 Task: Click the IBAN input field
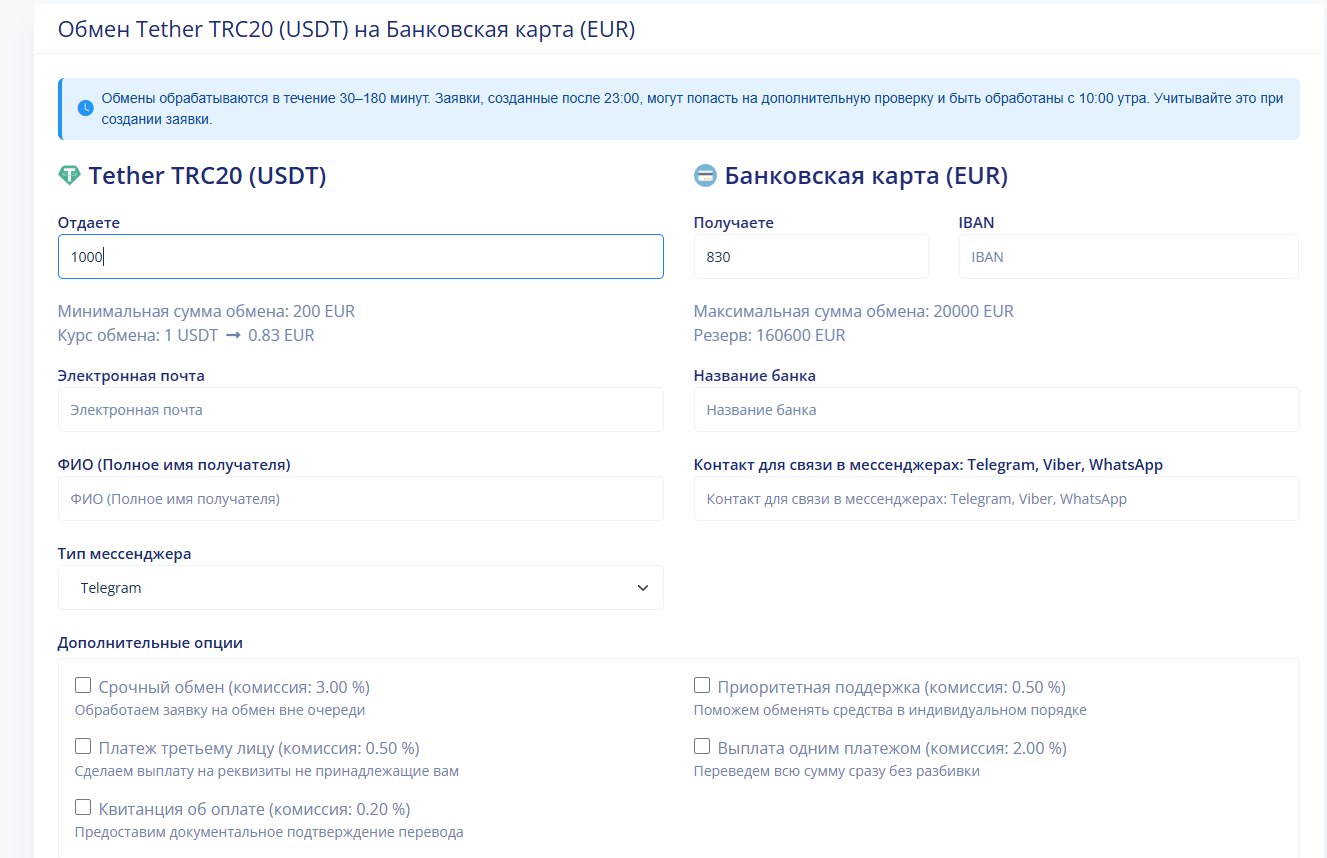coord(1128,257)
